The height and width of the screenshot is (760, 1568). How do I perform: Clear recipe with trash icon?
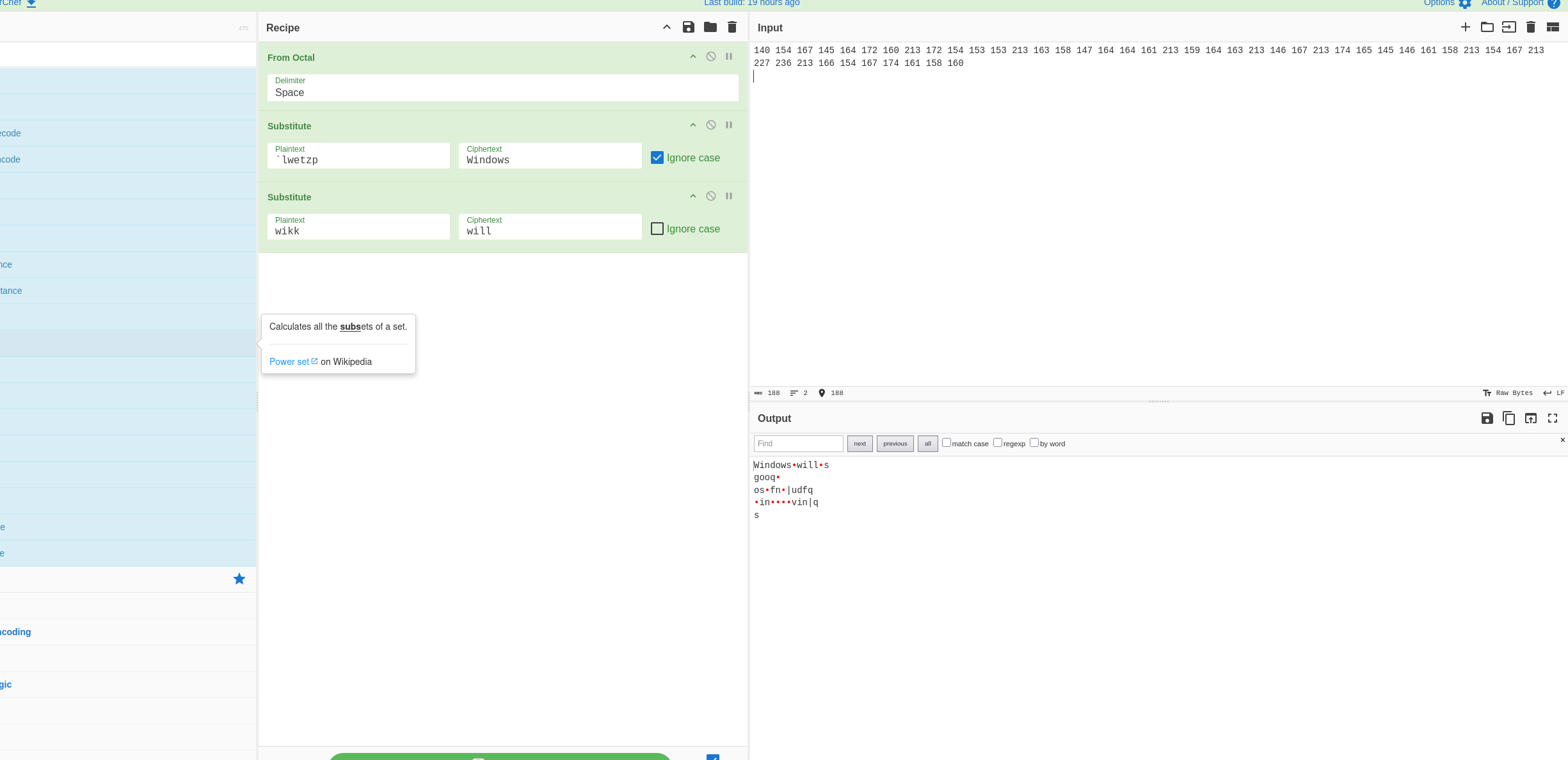732,27
